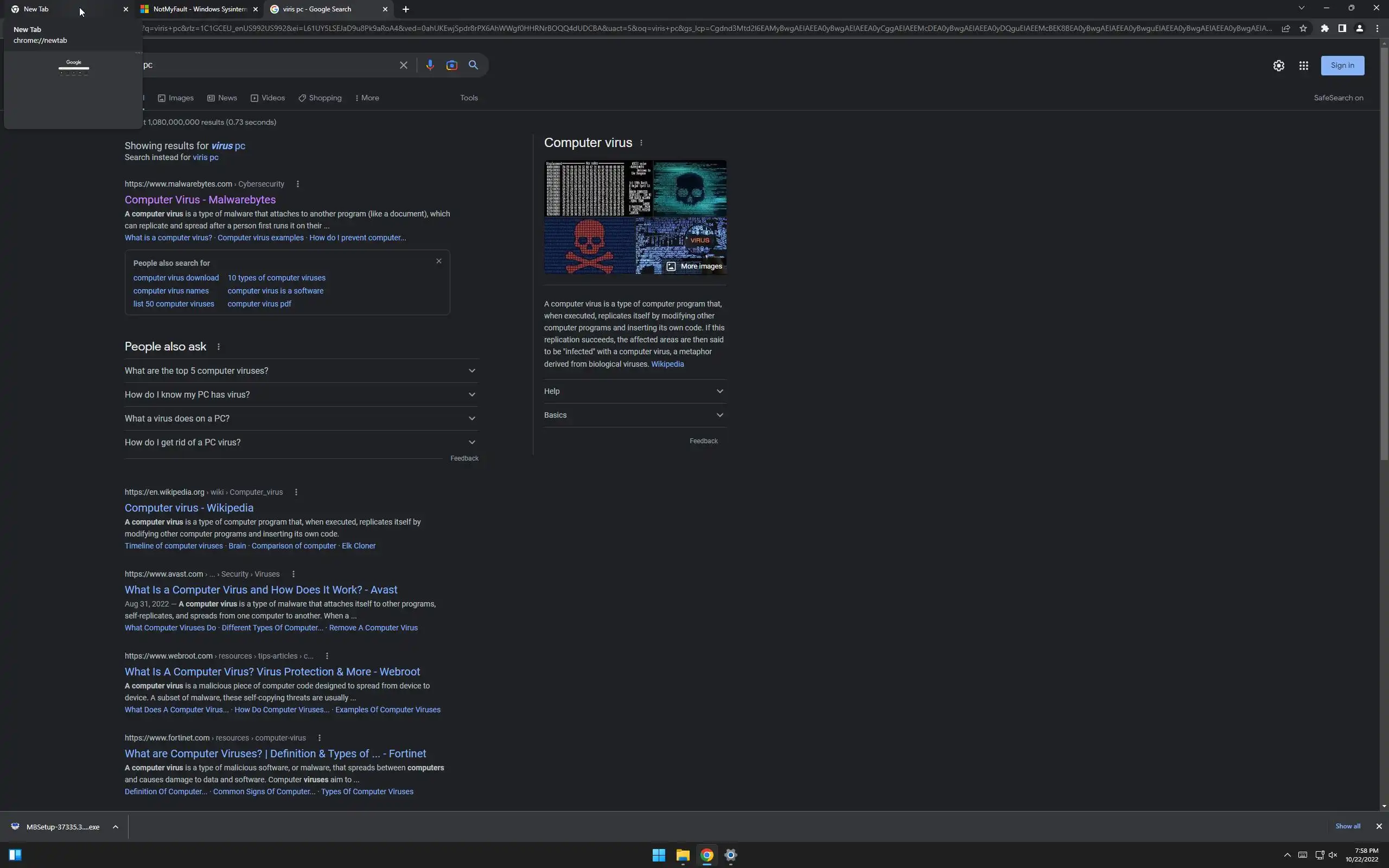Bookmark this page with star icon

click(1303, 29)
